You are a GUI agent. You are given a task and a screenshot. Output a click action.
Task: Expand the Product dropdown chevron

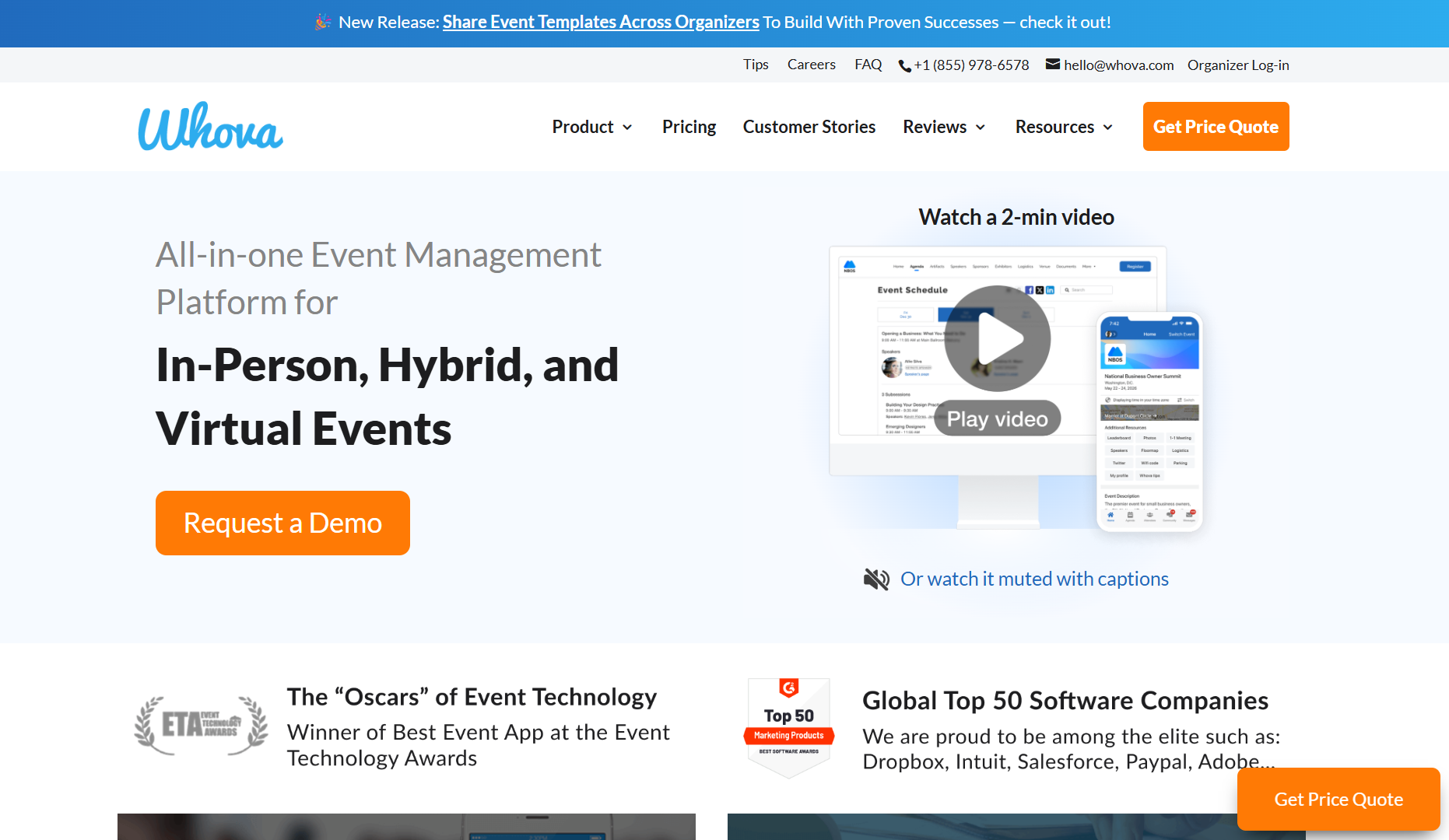point(627,128)
